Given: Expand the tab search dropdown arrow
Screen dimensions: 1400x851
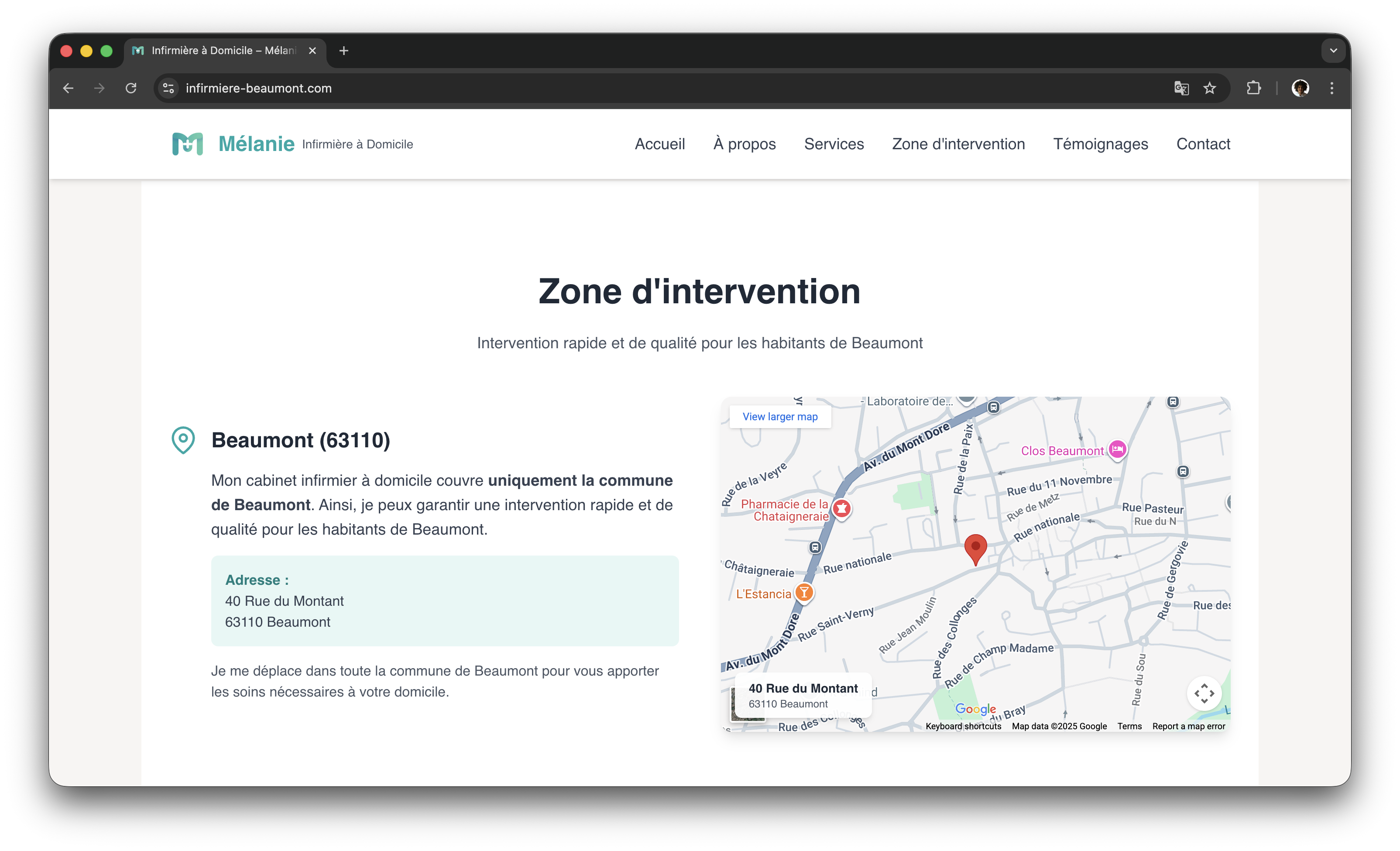Looking at the screenshot, I should (1333, 51).
